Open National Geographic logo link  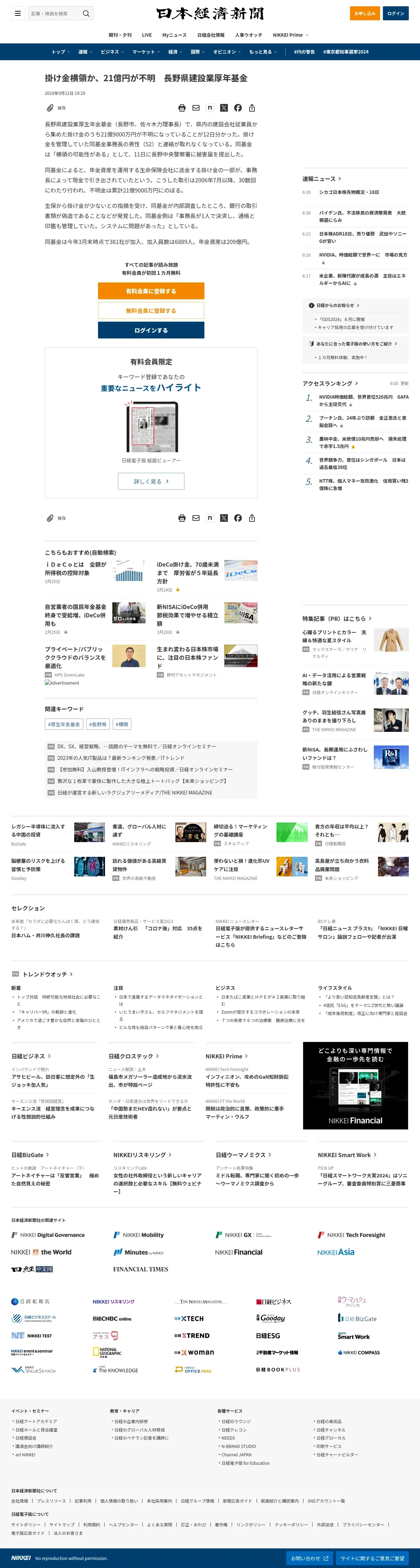tap(107, 1352)
